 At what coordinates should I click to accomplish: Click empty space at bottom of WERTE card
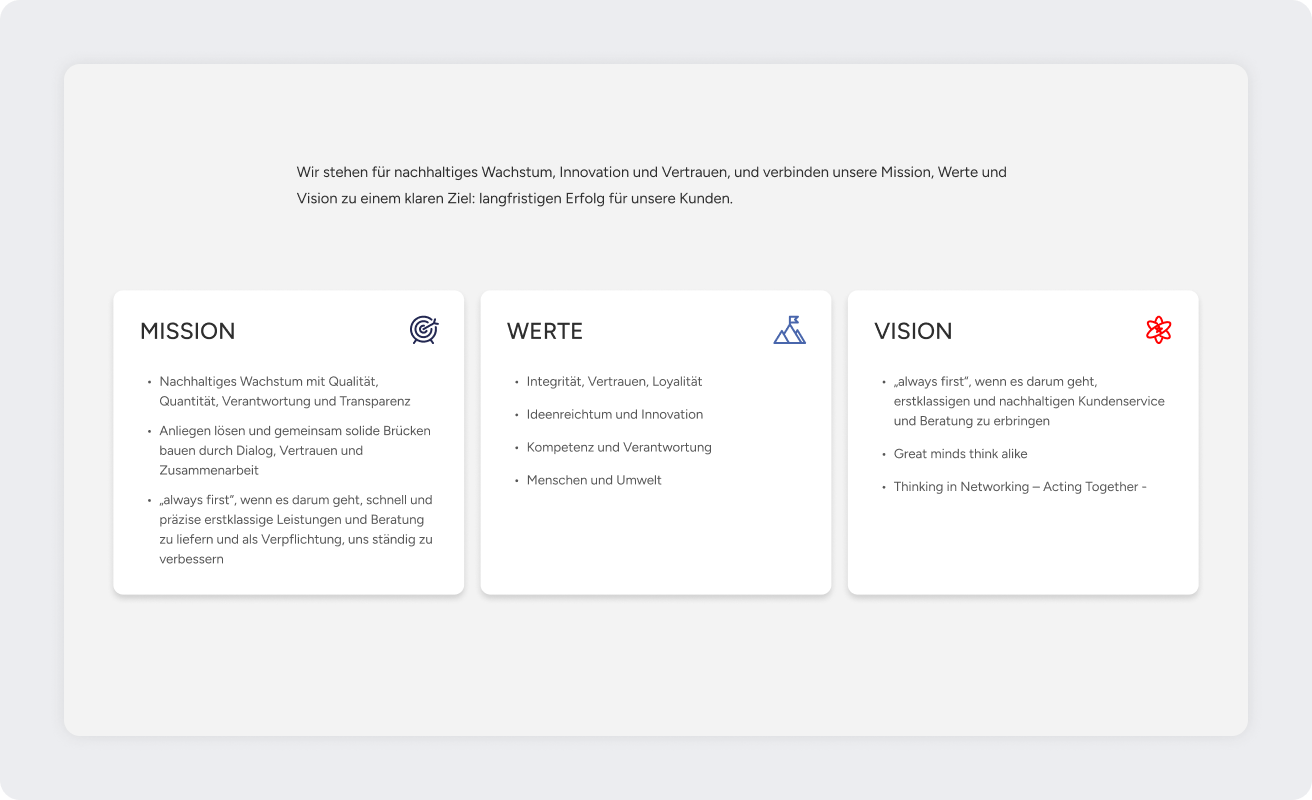pos(655,550)
